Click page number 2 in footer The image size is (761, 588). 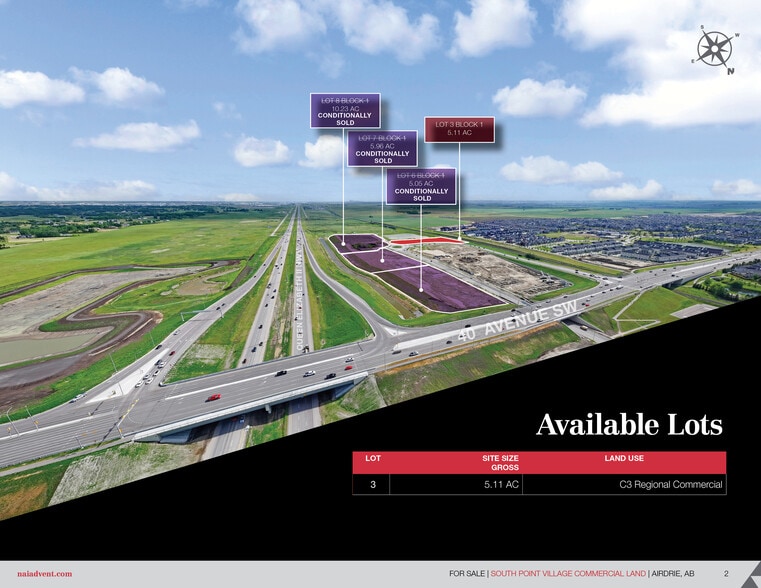point(725,574)
